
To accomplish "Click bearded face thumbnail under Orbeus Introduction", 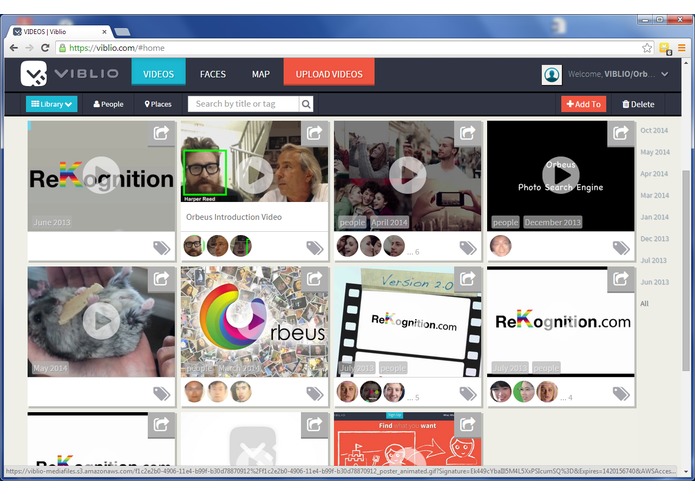I will tap(194, 246).
